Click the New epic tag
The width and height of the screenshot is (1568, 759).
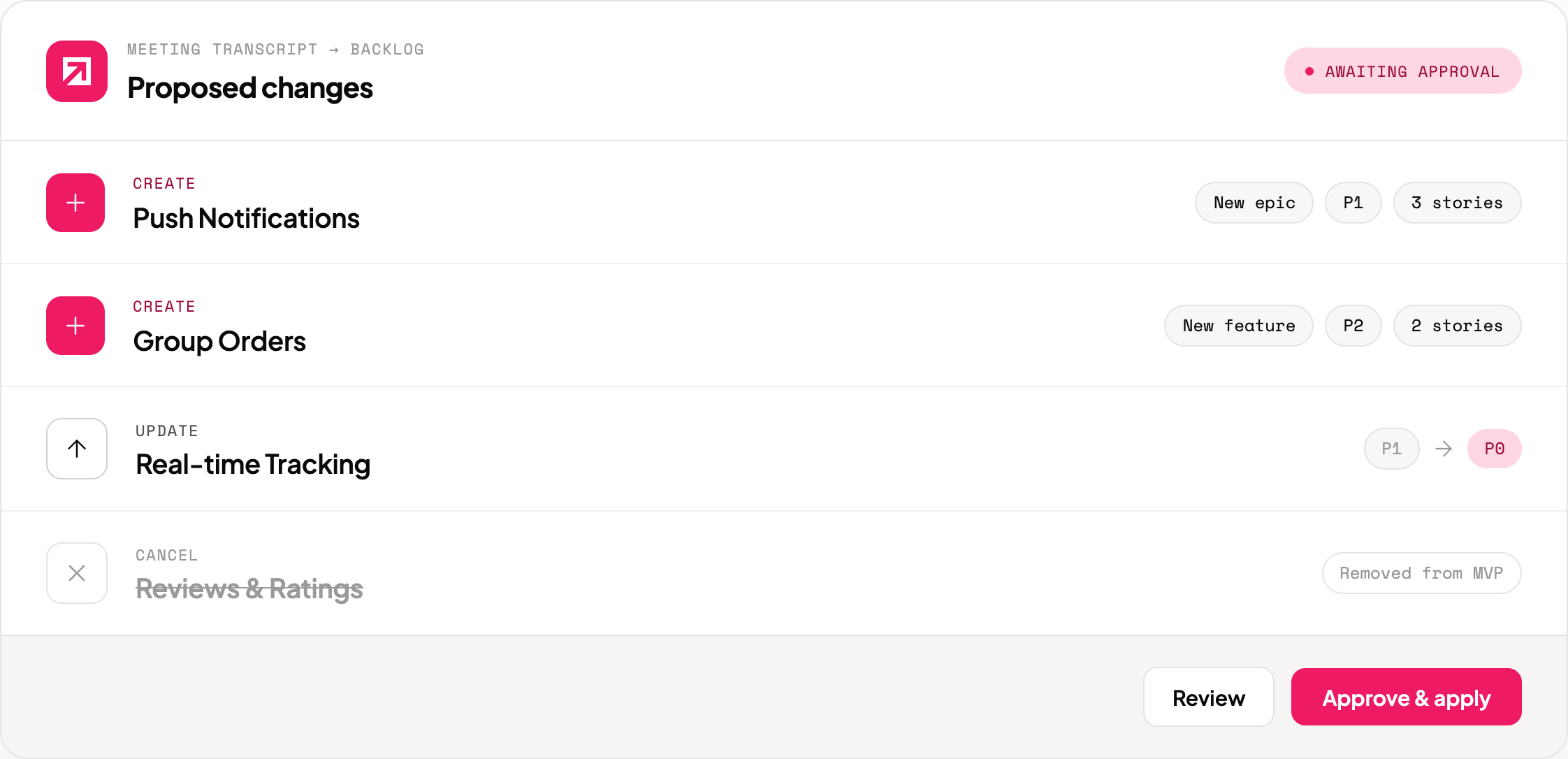pyautogui.click(x=1254, y=203)
